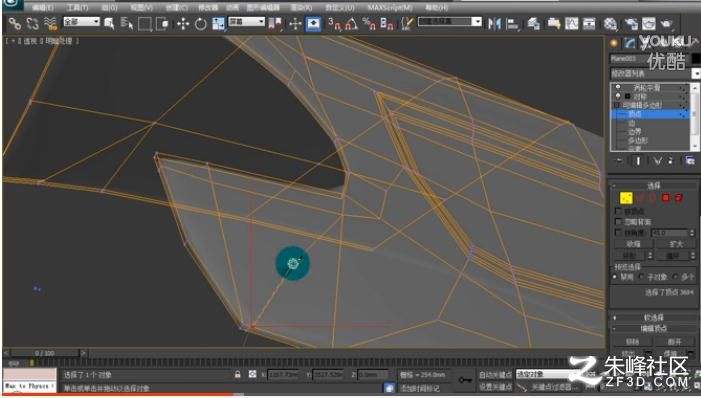This screenshot has height=398, width=701.
Task: Open the 编辑(E) menu
Action: (42, 8)
